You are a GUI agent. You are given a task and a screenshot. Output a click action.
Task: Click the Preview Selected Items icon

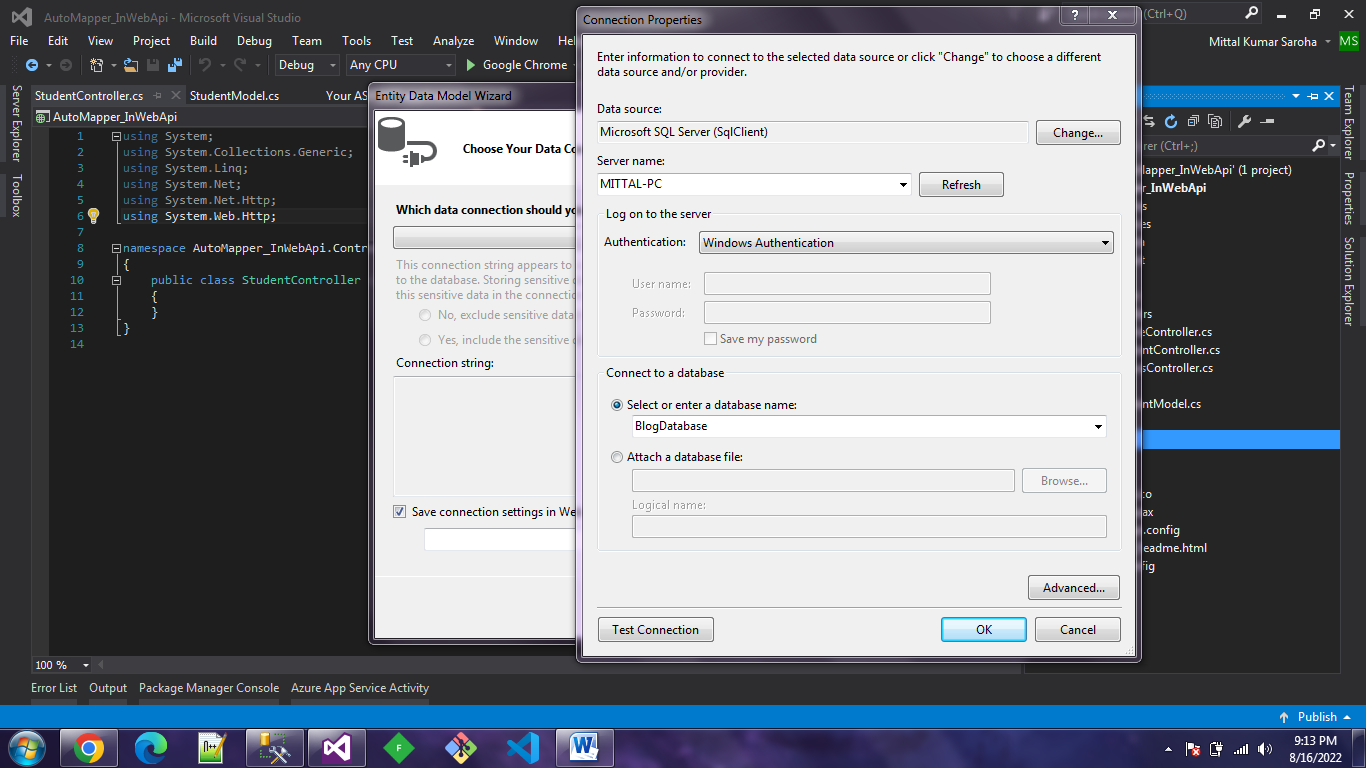[x=1267, y=121]
